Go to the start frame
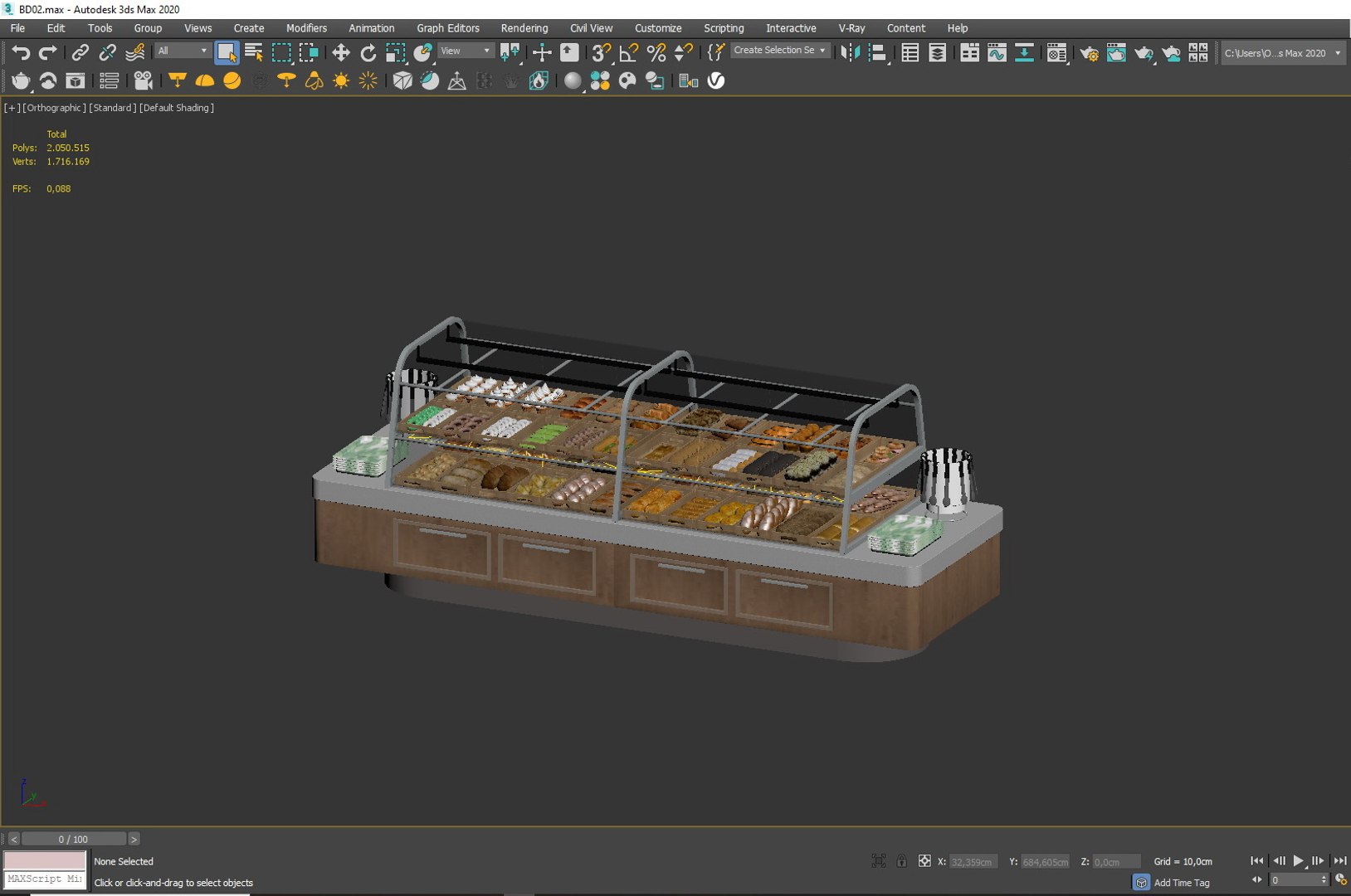 (1257, 861)
